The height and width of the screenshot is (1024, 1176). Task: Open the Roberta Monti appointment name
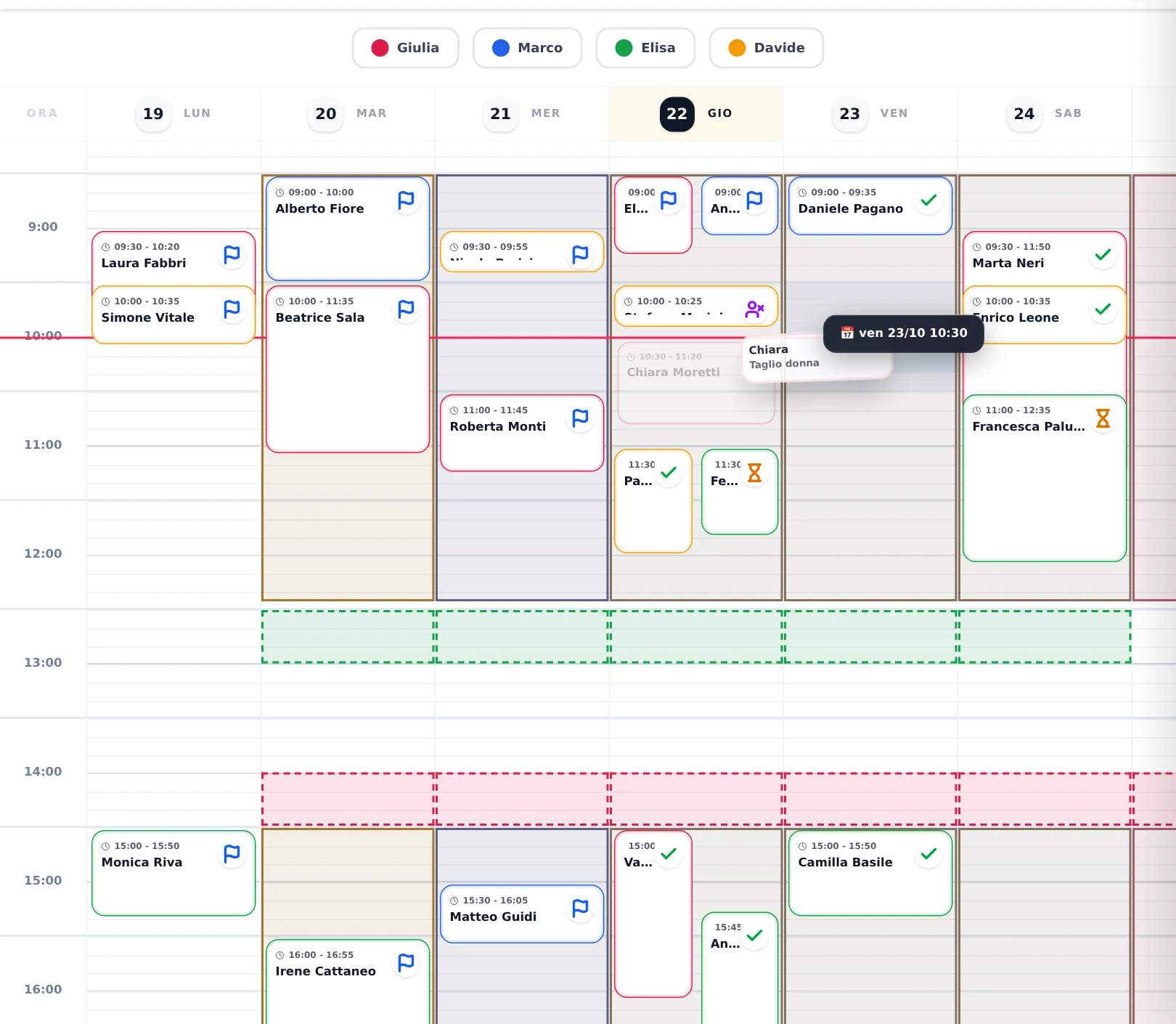pos(498,426)
